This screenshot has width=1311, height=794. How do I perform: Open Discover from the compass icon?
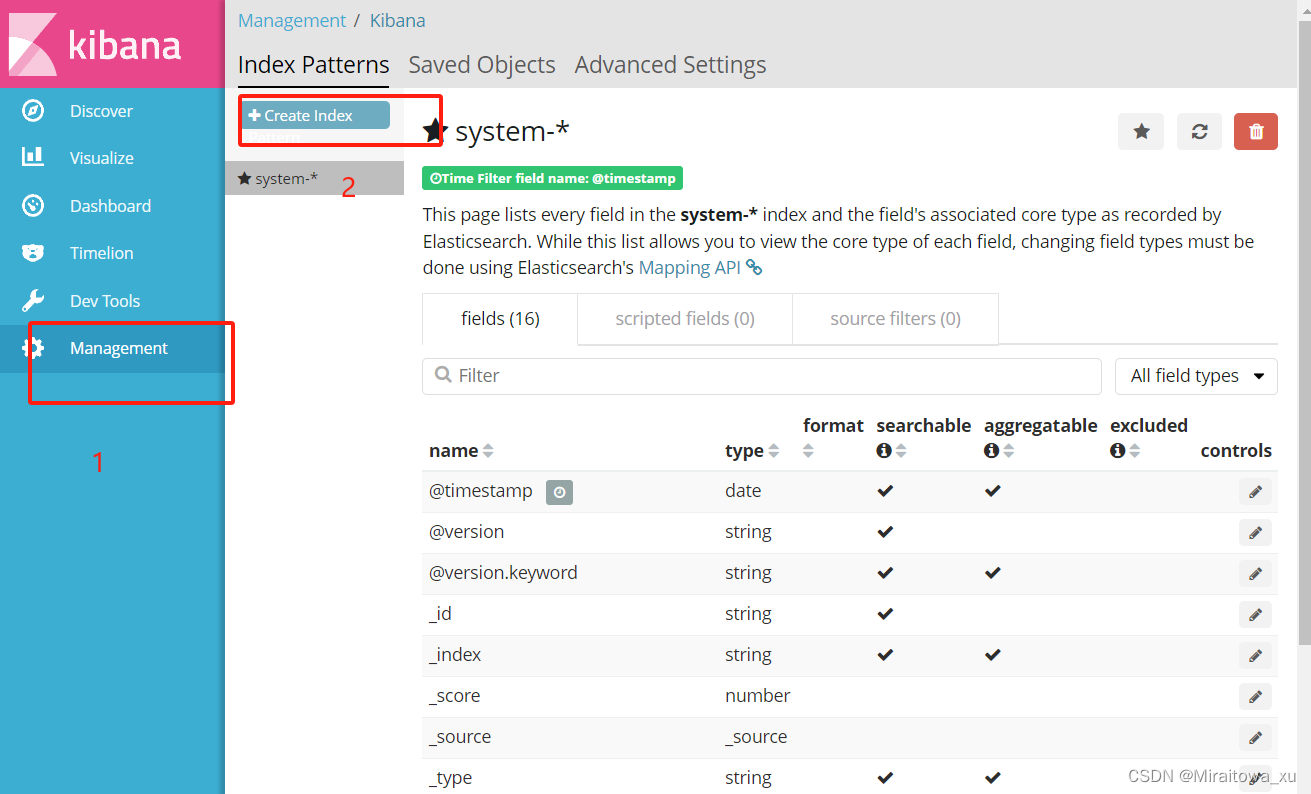(33, 111)
